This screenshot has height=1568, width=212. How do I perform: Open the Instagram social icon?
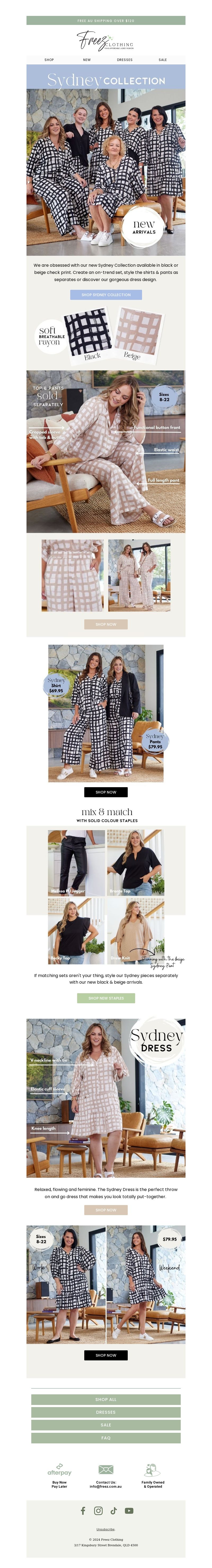point(98,1510)
